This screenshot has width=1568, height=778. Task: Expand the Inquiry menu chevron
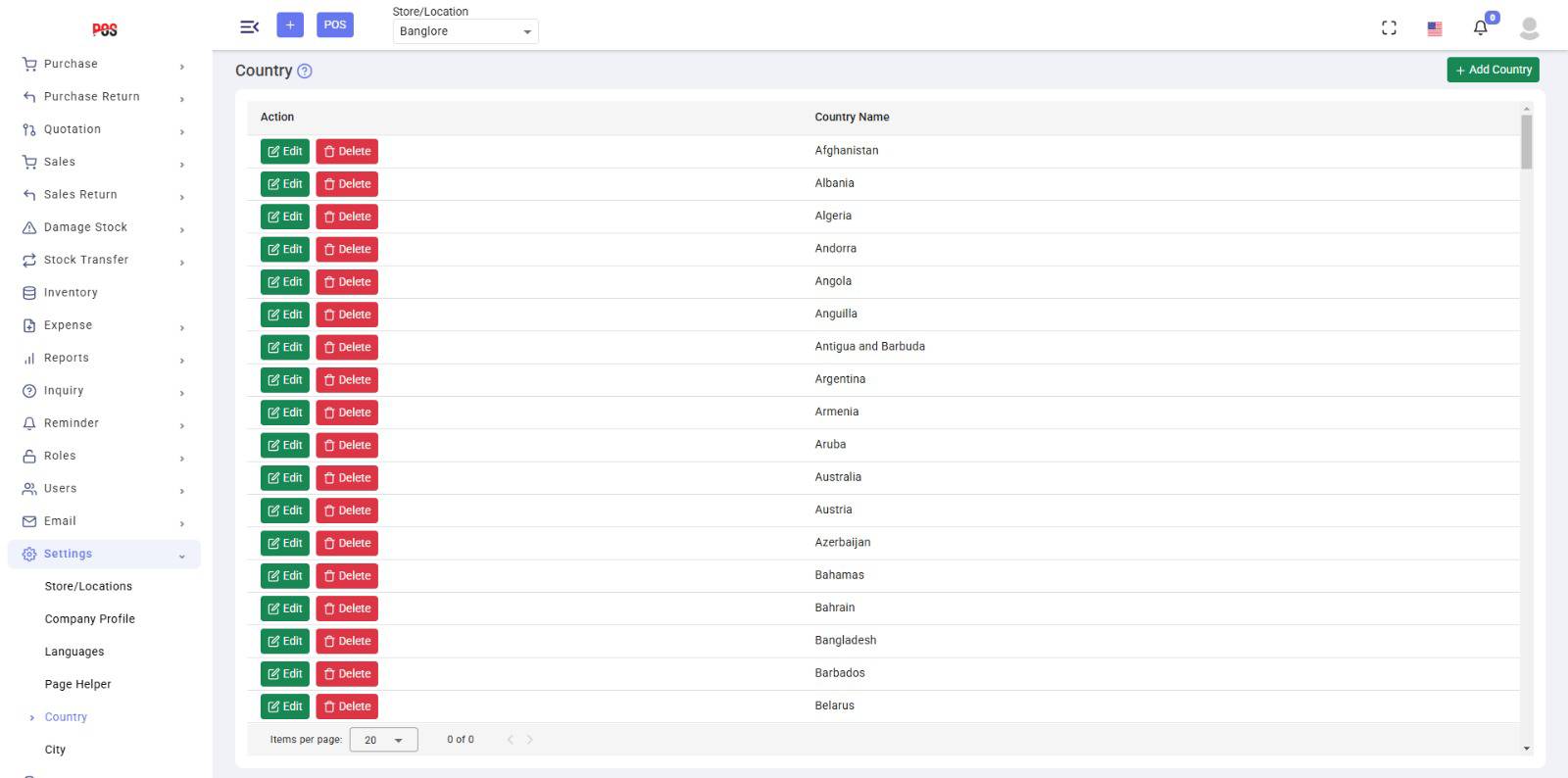[182, 393]
